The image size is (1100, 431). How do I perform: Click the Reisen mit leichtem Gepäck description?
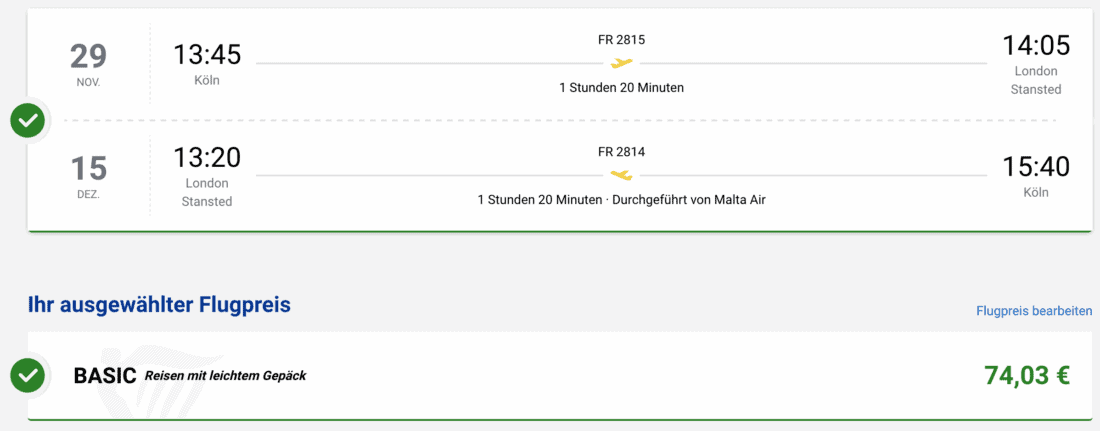click(225, 376)
